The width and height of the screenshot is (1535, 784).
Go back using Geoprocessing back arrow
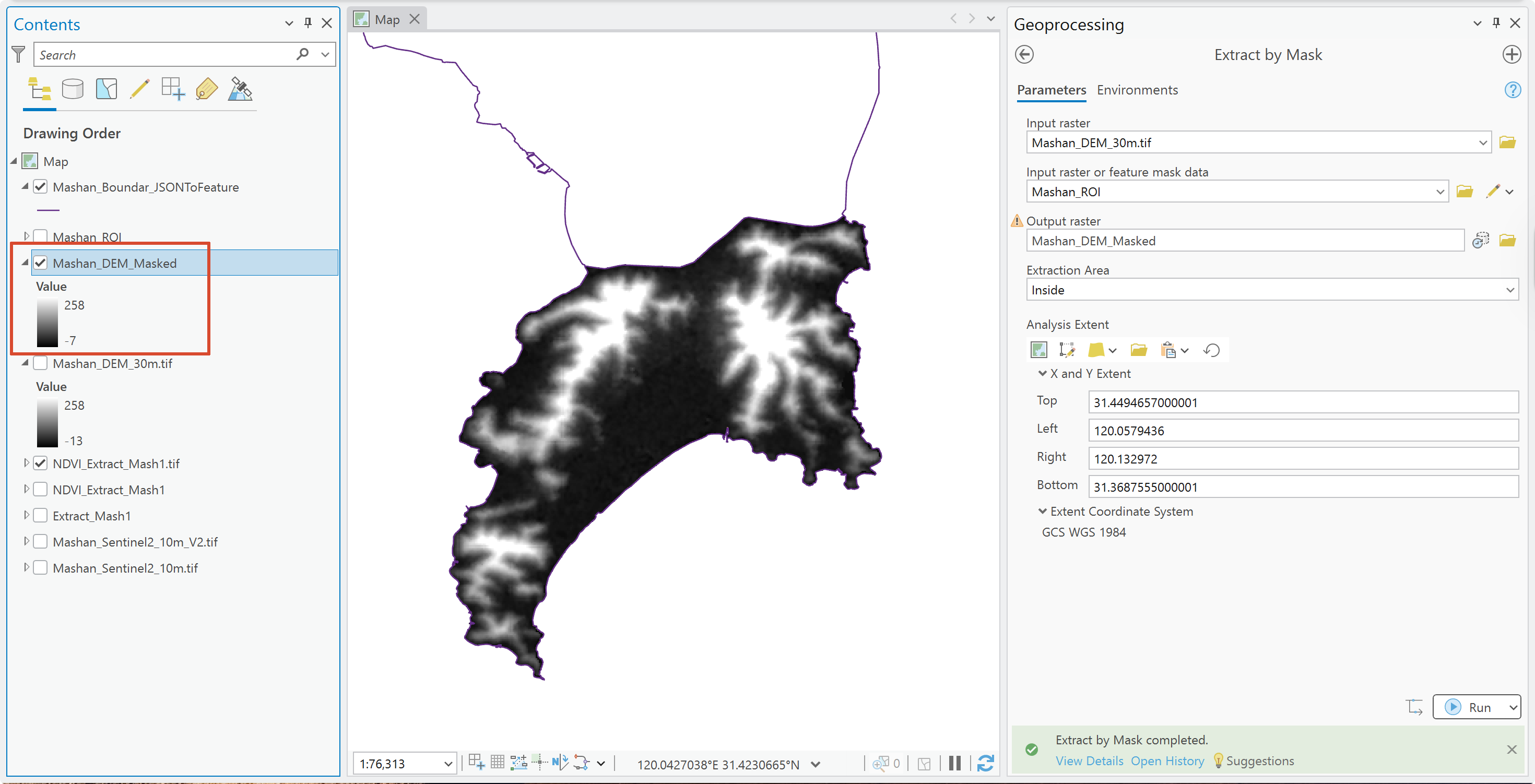pos(1024,55)
